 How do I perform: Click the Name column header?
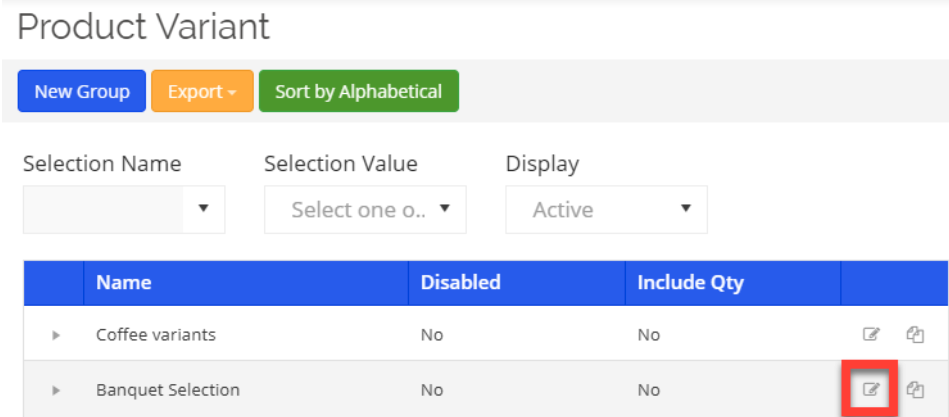[x=124, y=283]
